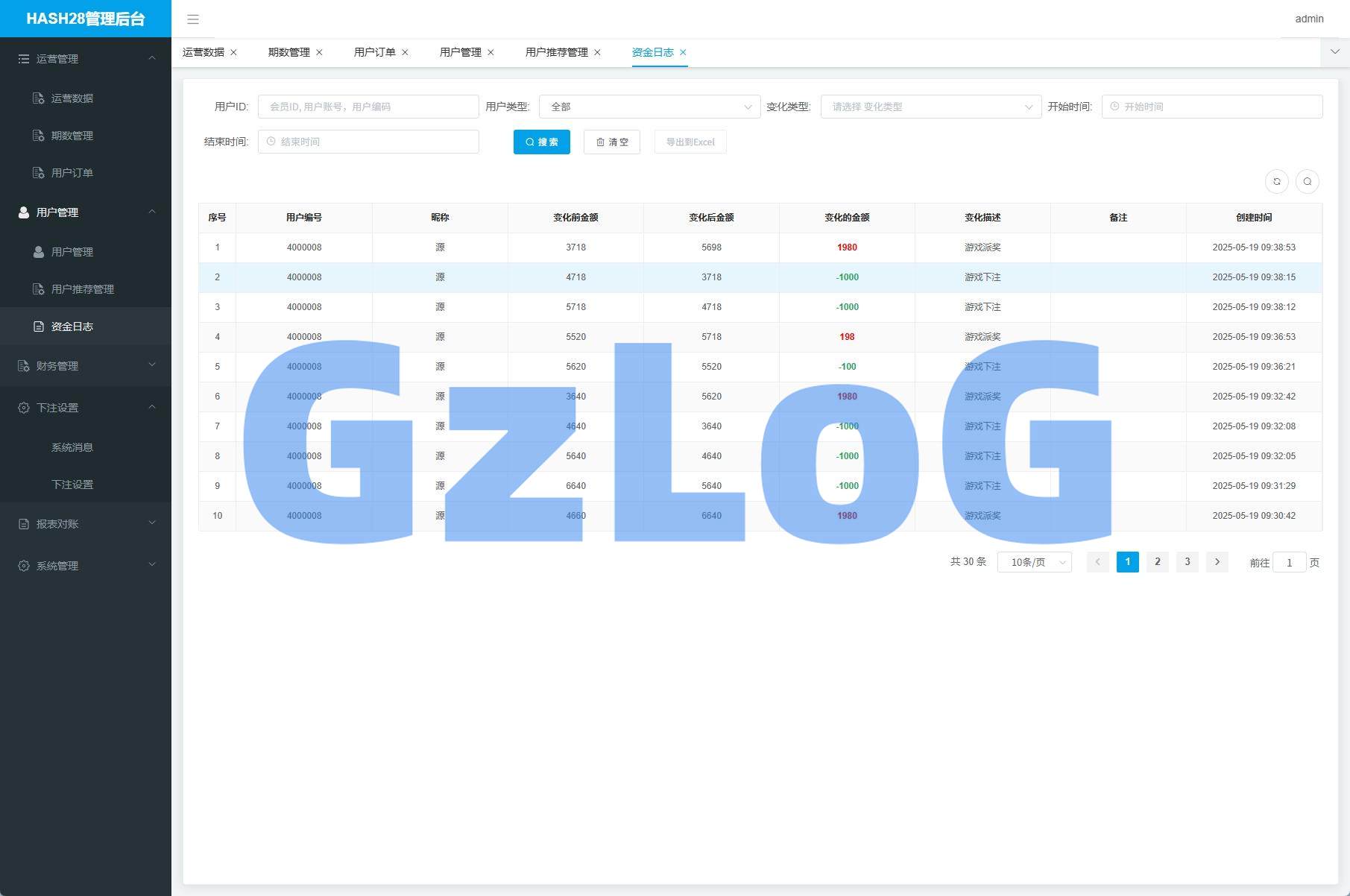Change the 10条/页 page size dropdown
The width and height of the screenshot is (1350, 896).
click(x=1034, y=562)
